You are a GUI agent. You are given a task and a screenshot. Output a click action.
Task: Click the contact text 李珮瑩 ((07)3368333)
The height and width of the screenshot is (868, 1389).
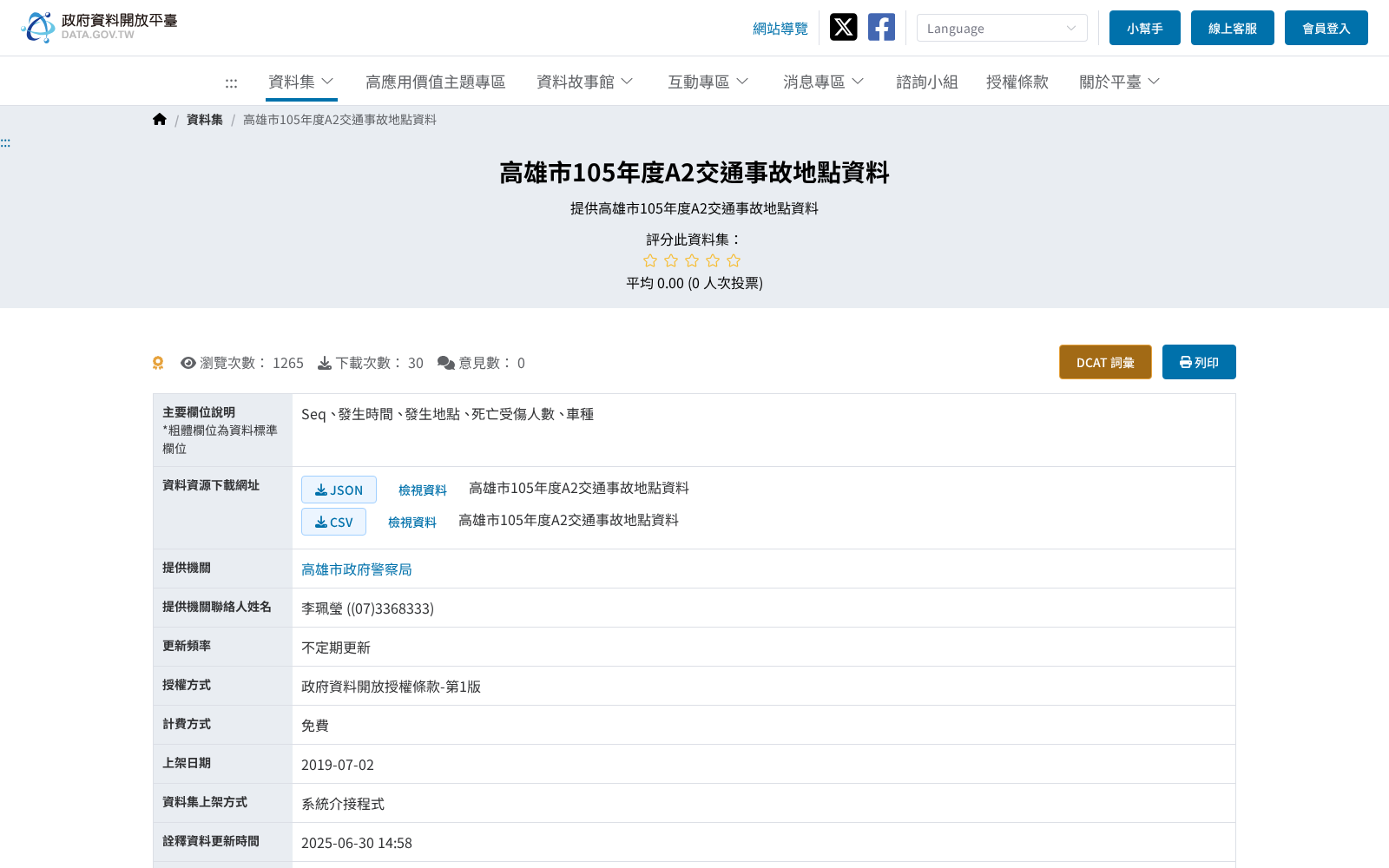point(367,608)
